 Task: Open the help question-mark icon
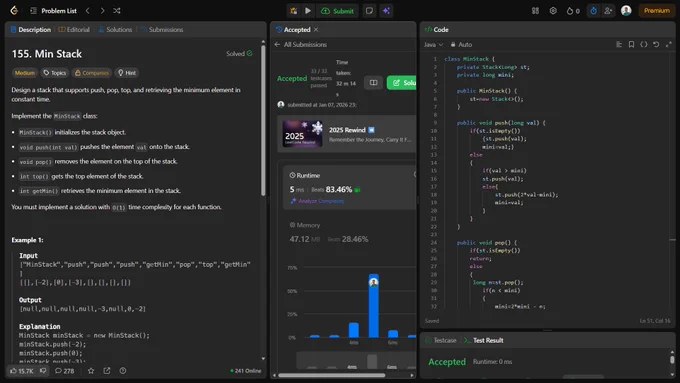click(123, 371)
